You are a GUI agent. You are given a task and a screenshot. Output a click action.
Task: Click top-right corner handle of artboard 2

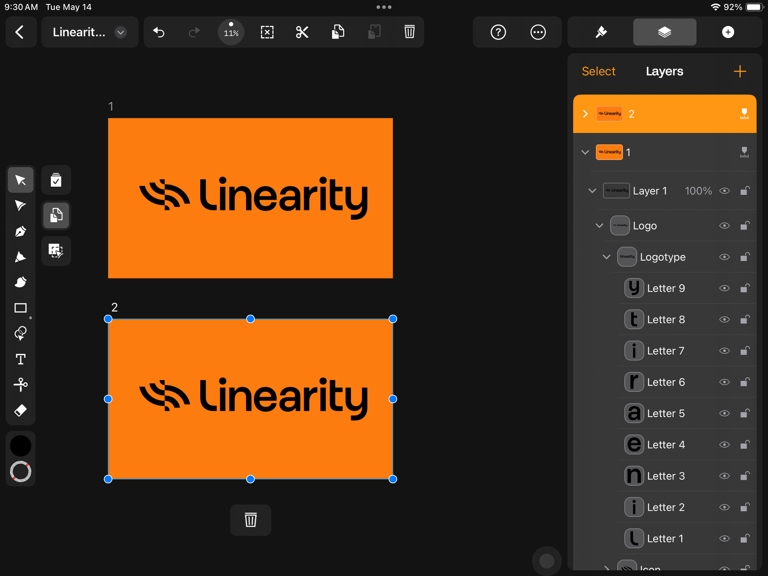392,319
